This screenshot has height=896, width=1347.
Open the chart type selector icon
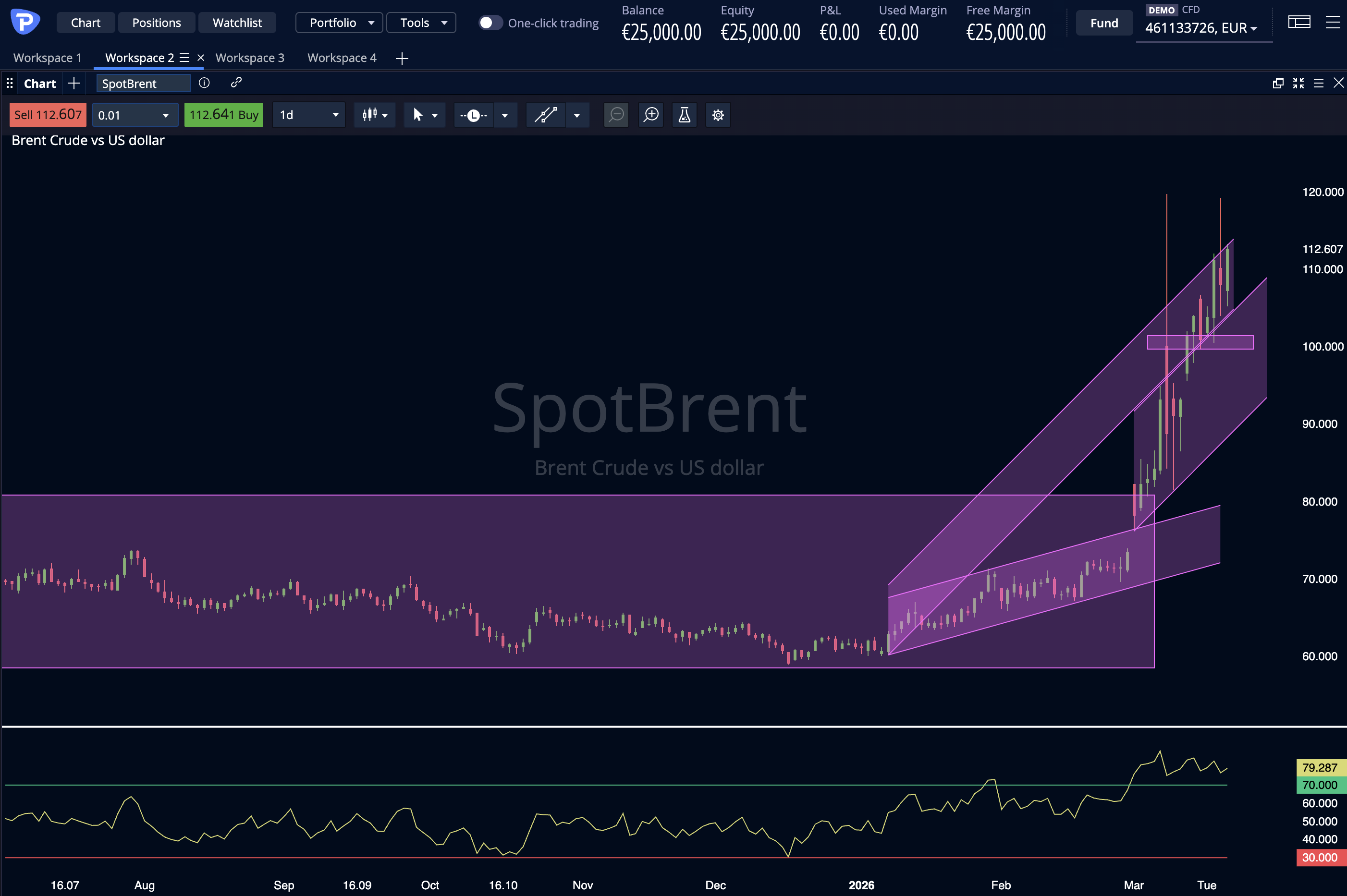click(x=371, y=114)
